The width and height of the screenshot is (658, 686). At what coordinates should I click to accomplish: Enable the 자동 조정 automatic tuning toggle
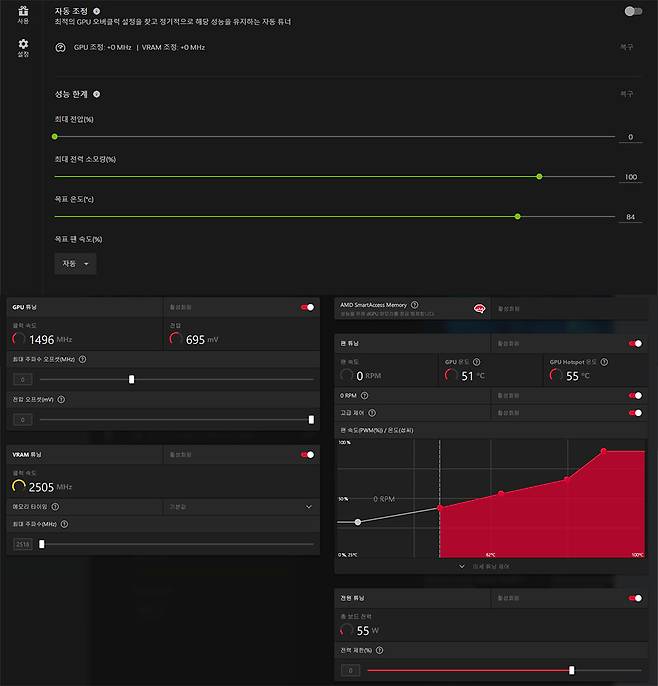pyautogui.click(x=632, y=11)
